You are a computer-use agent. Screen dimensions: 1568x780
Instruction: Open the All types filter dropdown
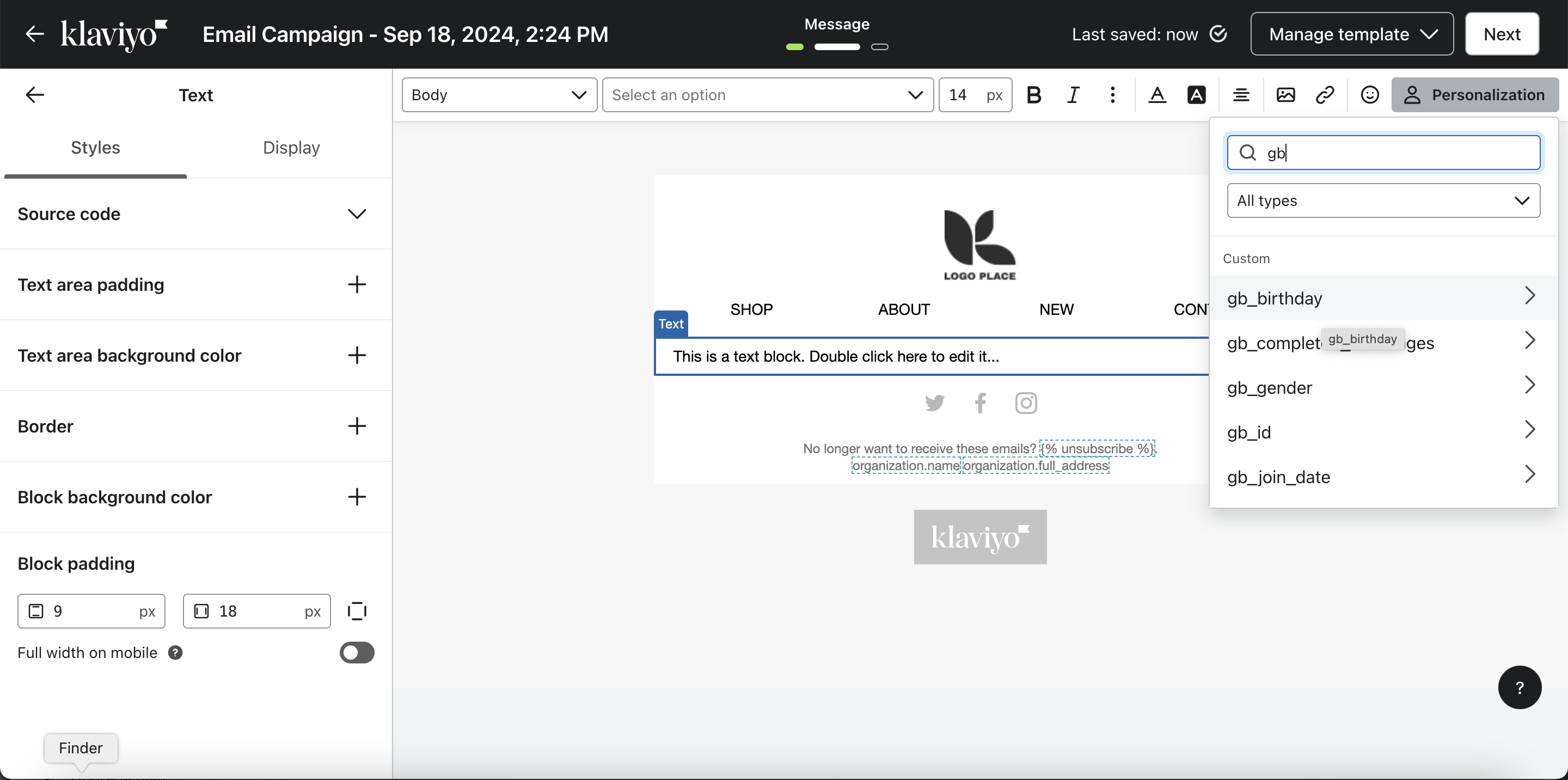pyautogui.click(x=1383, y=200)
